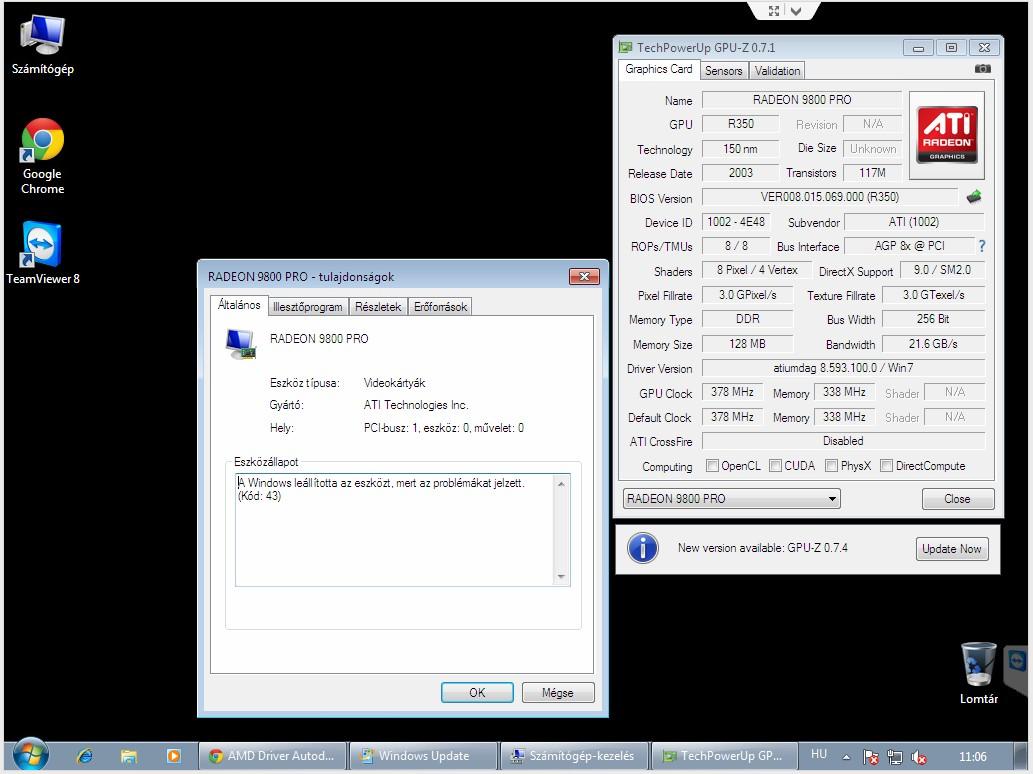Click the ATI Radeon logo in GPU-Z

[x=947, y=135]
